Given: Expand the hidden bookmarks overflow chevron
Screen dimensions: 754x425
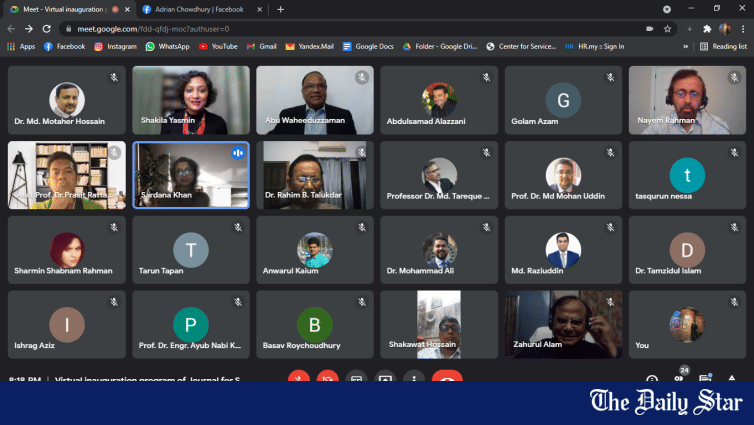Looking at the screenshot, I should click(685, 46).
